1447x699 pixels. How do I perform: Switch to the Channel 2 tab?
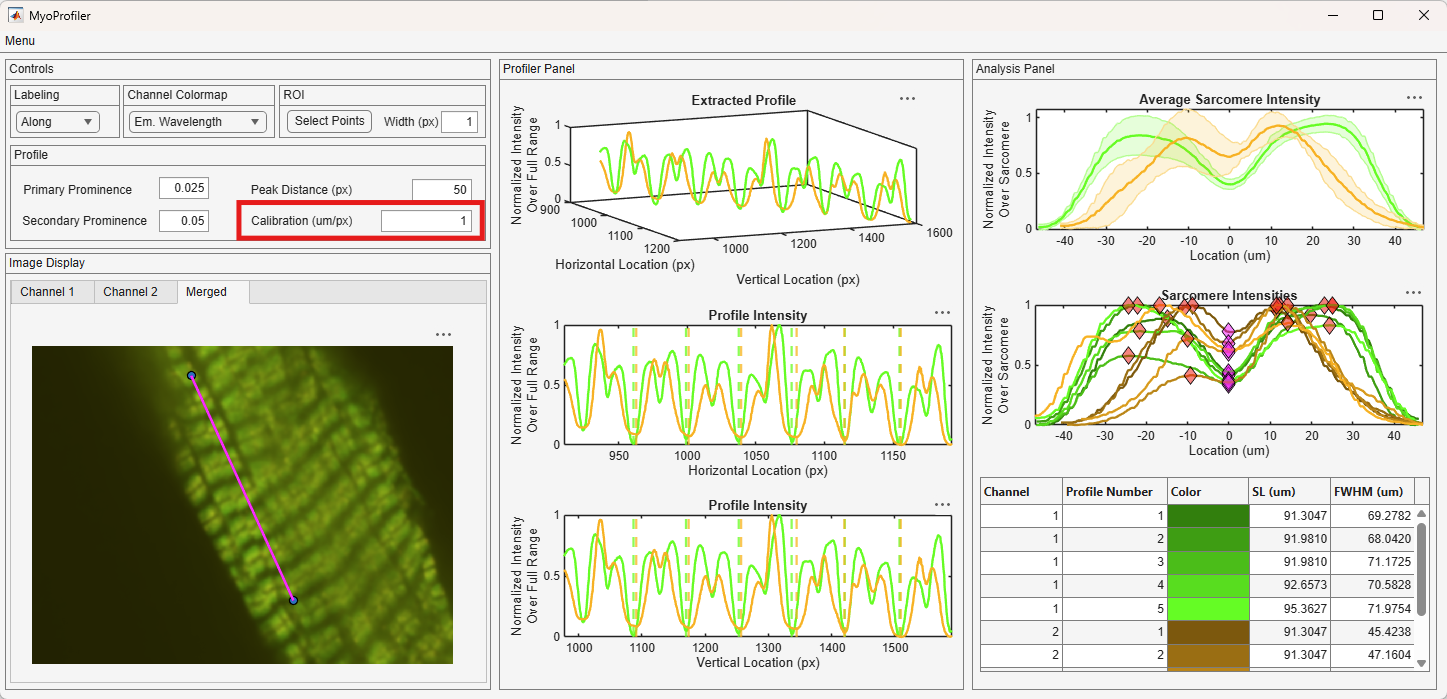(x=131, y=292)
